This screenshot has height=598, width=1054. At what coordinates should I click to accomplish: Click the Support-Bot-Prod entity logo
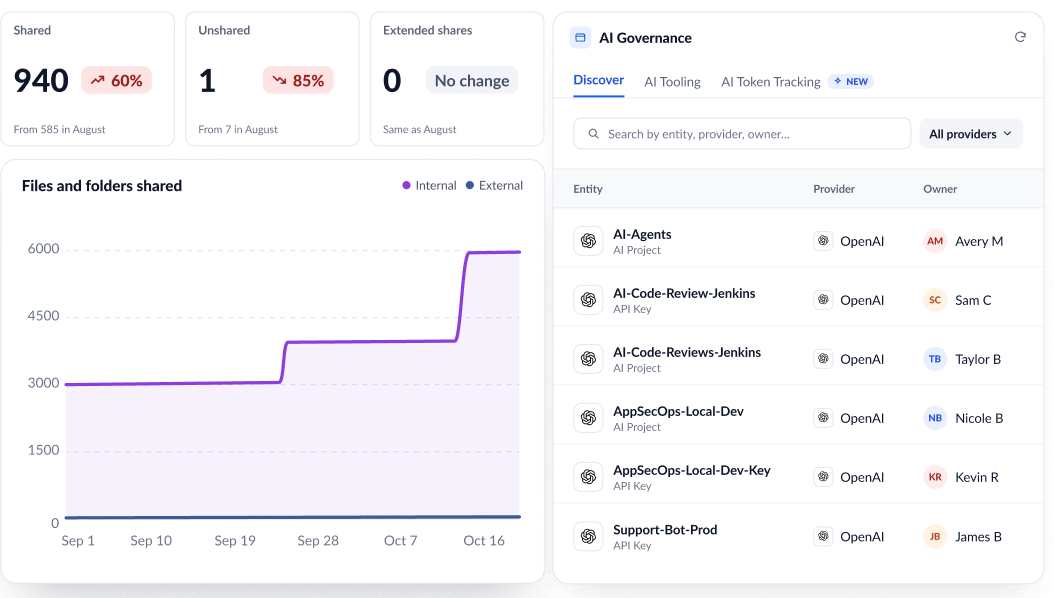588,536
